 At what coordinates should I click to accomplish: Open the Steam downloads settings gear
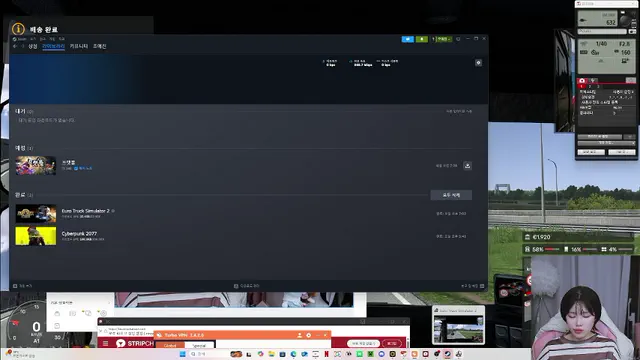pos(478,63)
